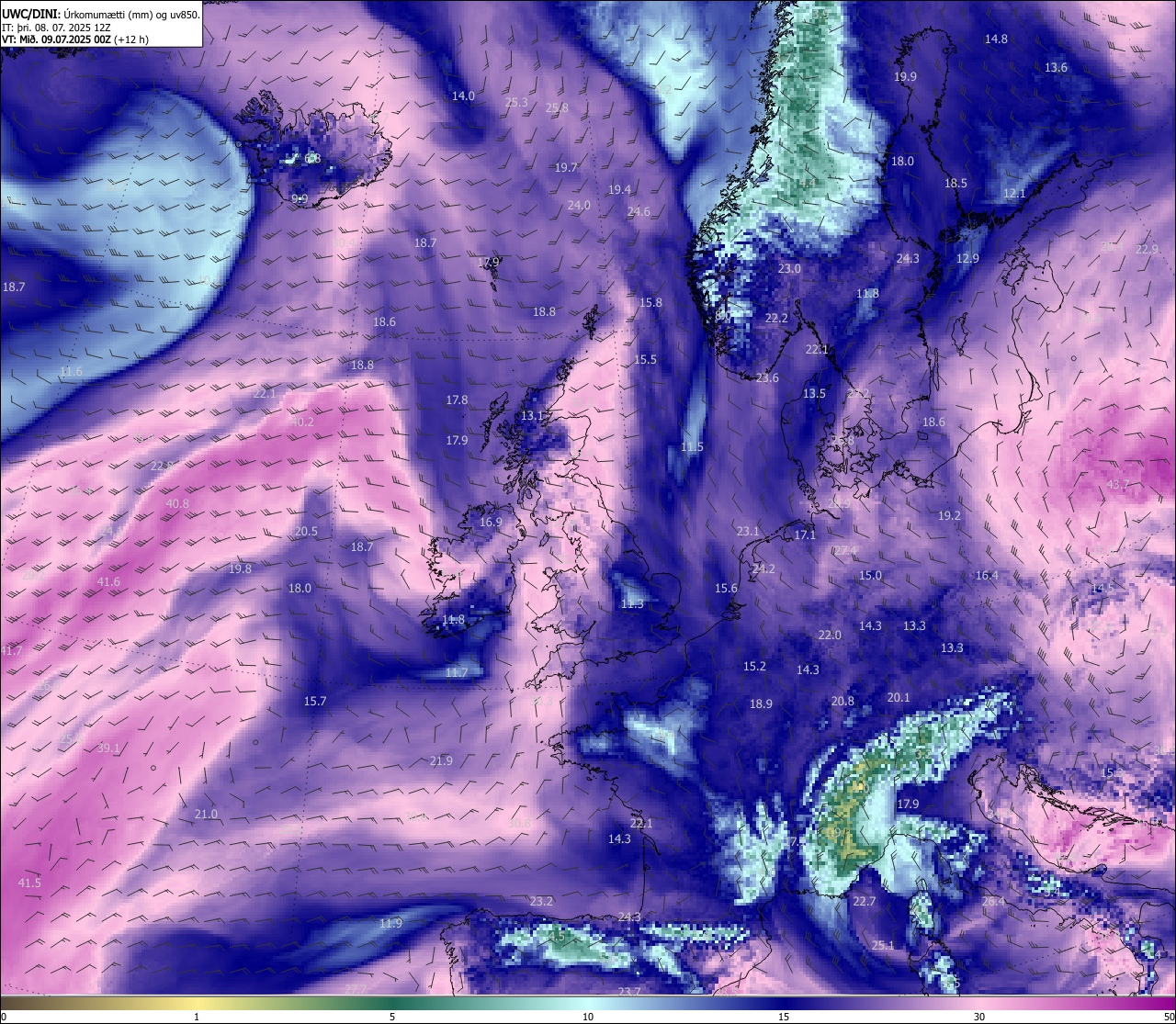Click the 20.1 value on the map
Screen dimensions: 1176x1024
(898, 698)
